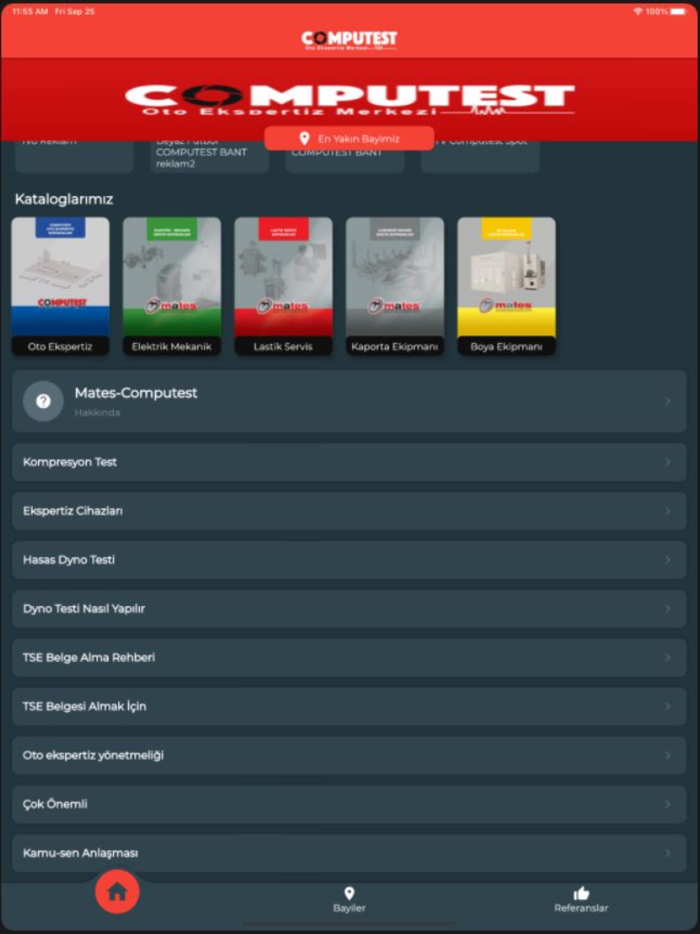Select the TSE Belge Alma Rehberi label
700x934 pixels.
(x=89, y=658)
